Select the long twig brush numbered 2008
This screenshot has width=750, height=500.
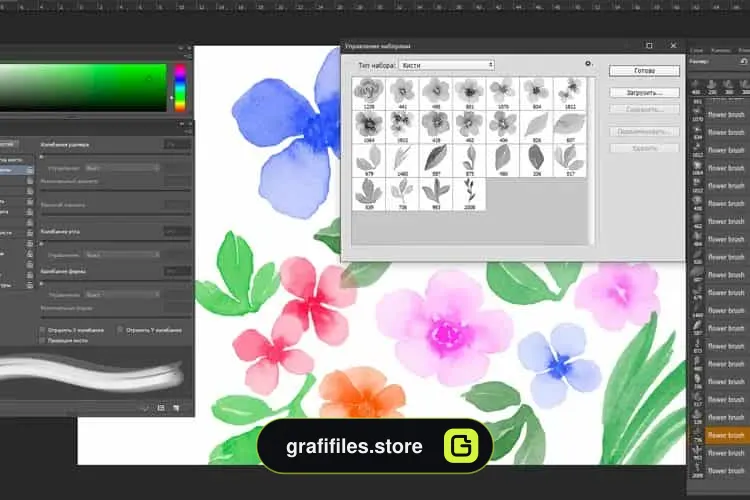(469, 194)
